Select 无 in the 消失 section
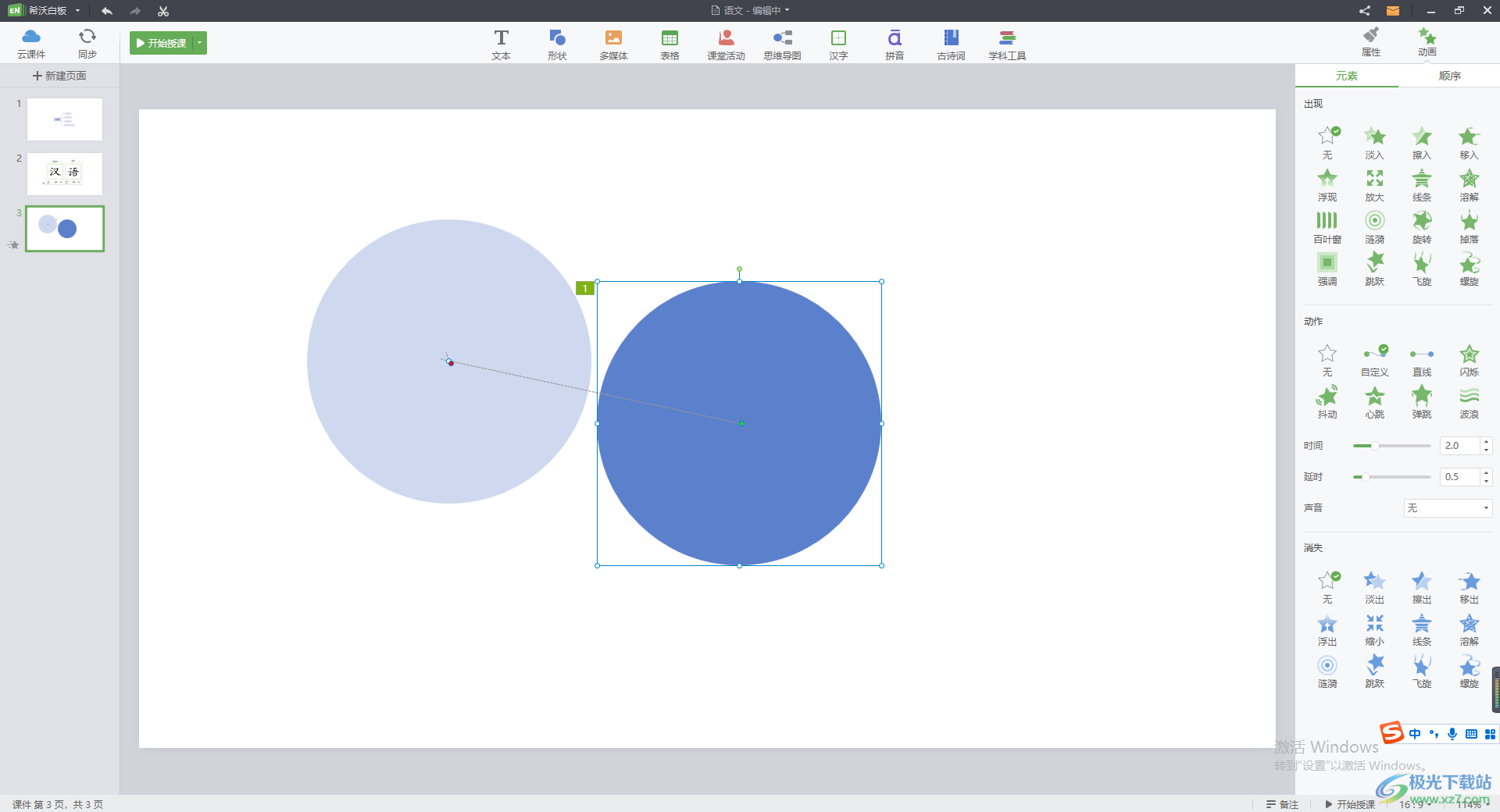 [1327, 587]
